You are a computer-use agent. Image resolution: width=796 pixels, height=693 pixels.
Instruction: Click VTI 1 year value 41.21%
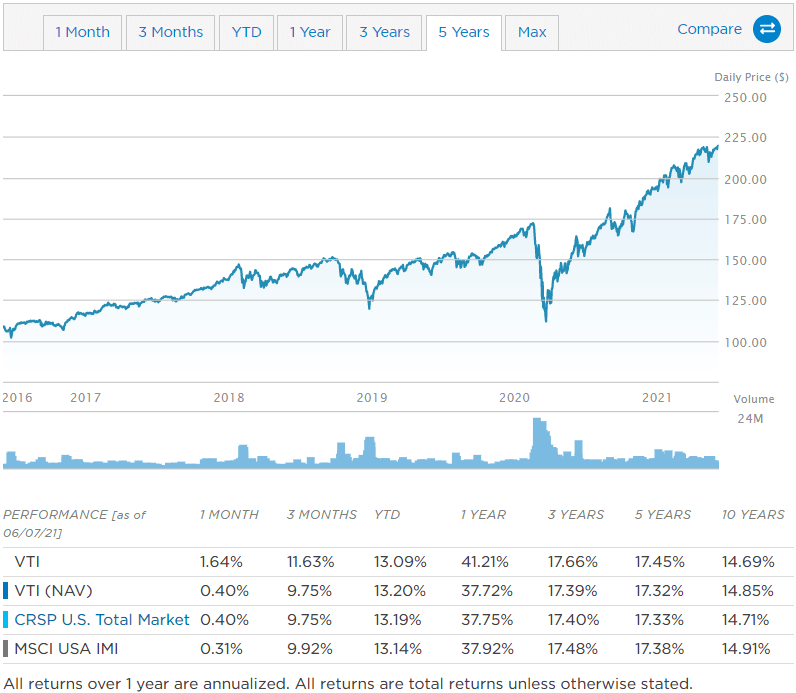point(485,562)
